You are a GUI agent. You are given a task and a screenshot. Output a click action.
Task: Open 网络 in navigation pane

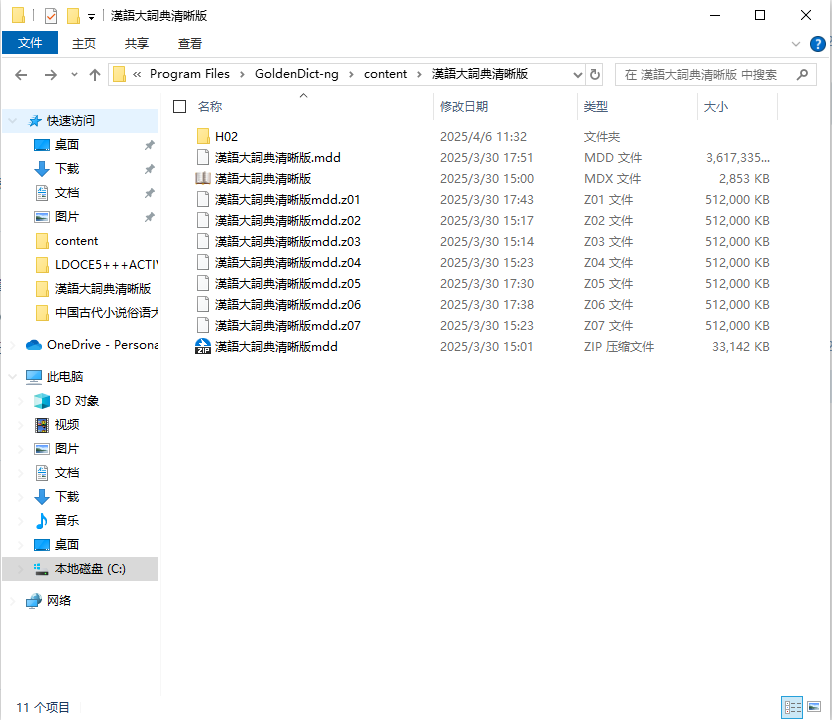tap(59, 601)
